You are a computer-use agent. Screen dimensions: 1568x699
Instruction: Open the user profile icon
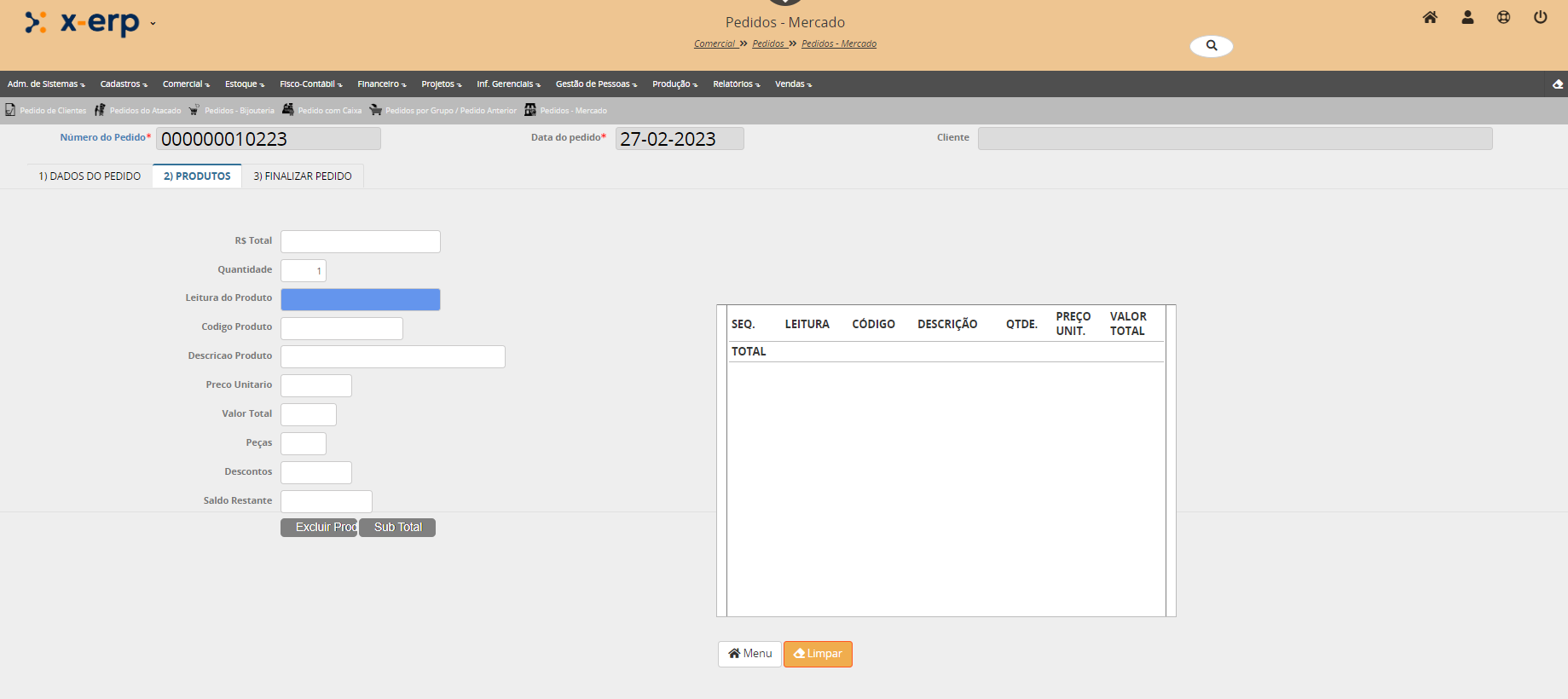coord(1467,17)
